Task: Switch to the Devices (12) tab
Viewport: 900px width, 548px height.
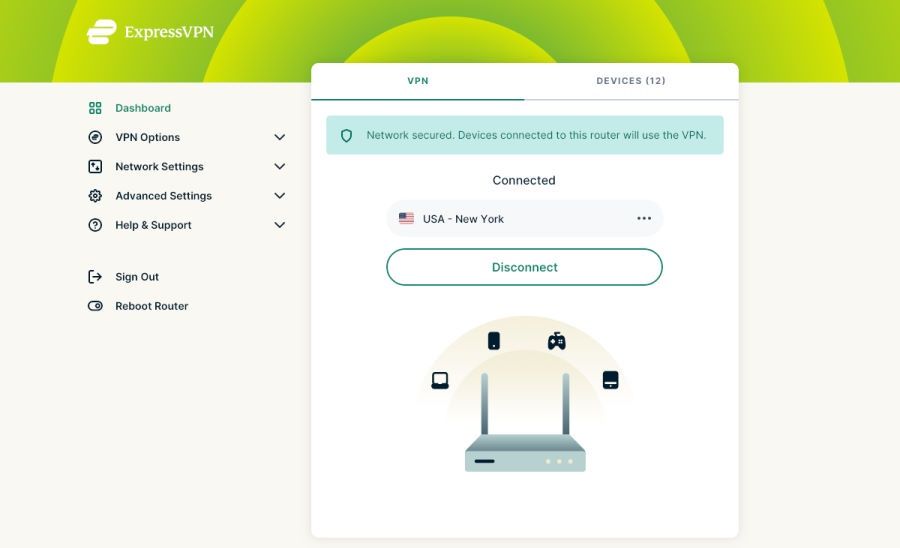Action: point(631,81)
